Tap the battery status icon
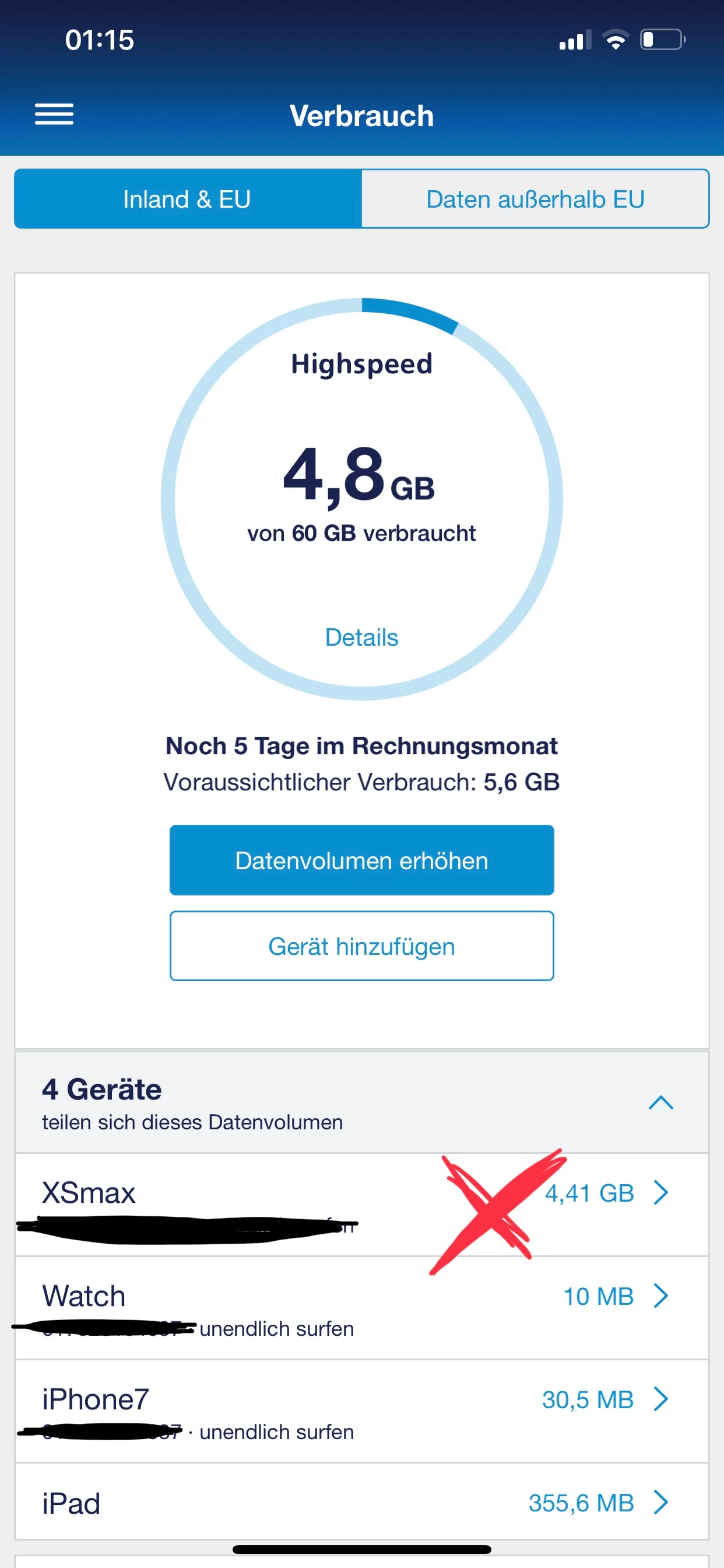 click(x=662, y=40)
